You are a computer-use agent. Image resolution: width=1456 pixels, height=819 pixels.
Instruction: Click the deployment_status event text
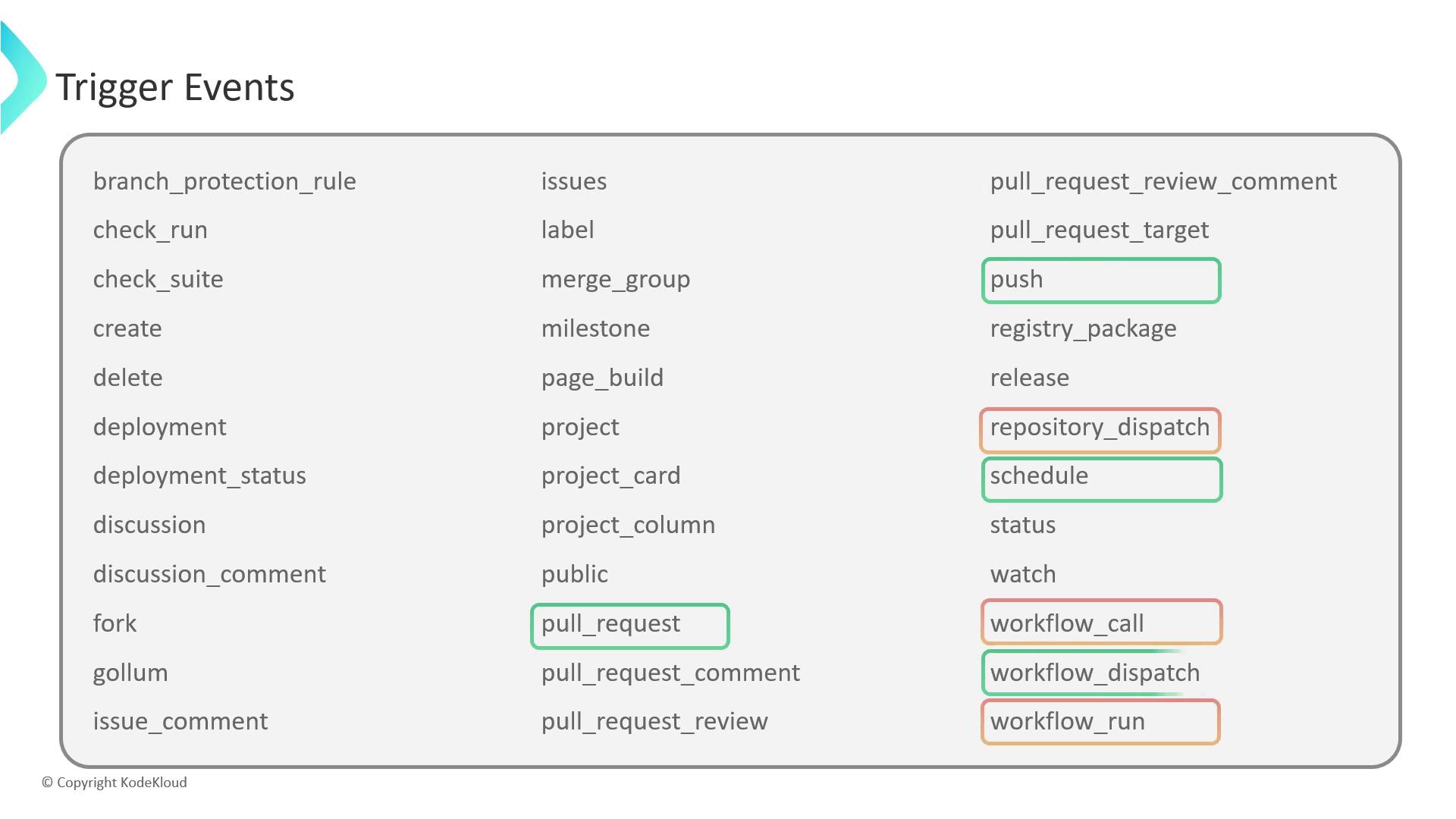click(199, 476)
